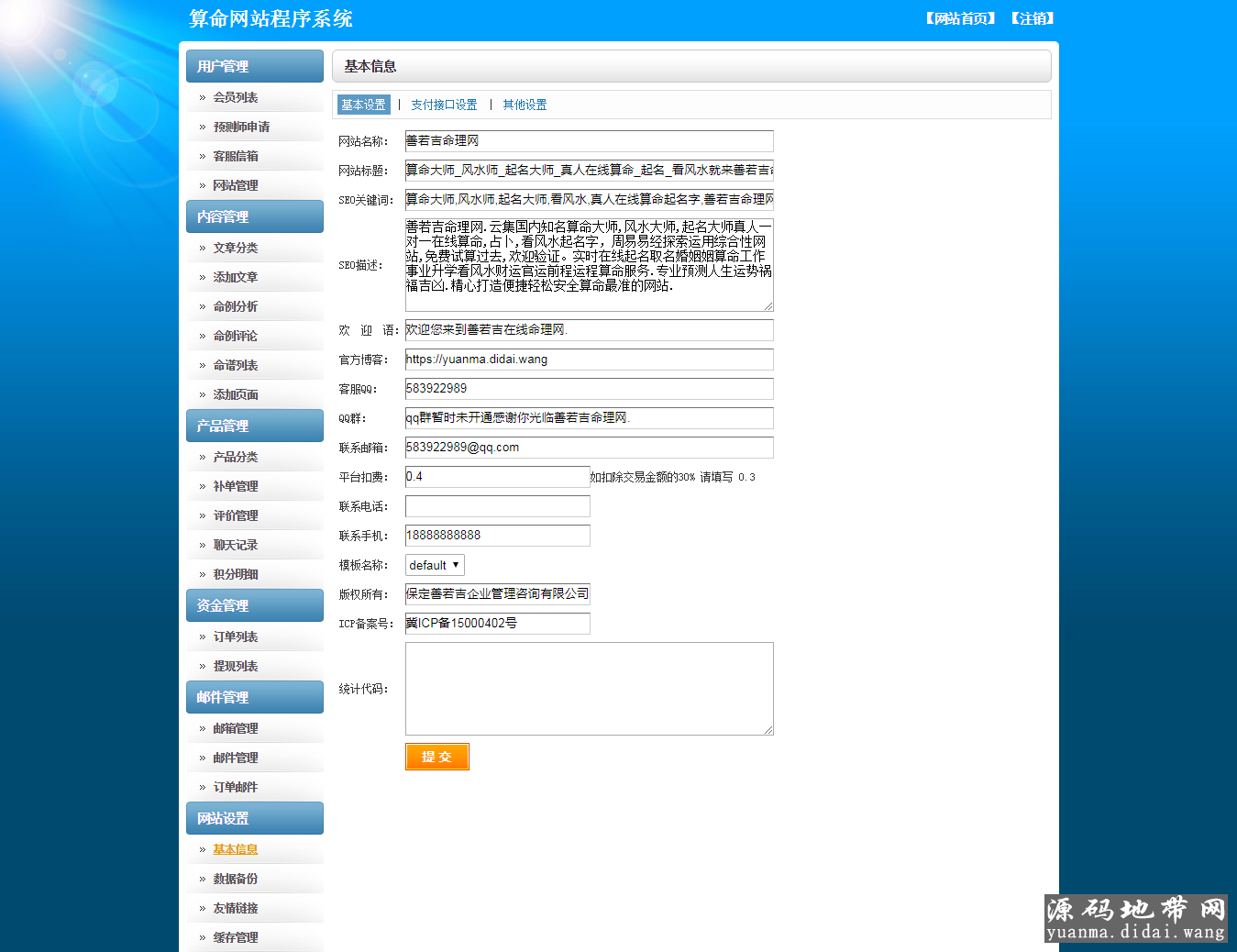This screenshot has width=1237, height=952.
Task: Click the orange 提交 button
Action: [436, 757]
